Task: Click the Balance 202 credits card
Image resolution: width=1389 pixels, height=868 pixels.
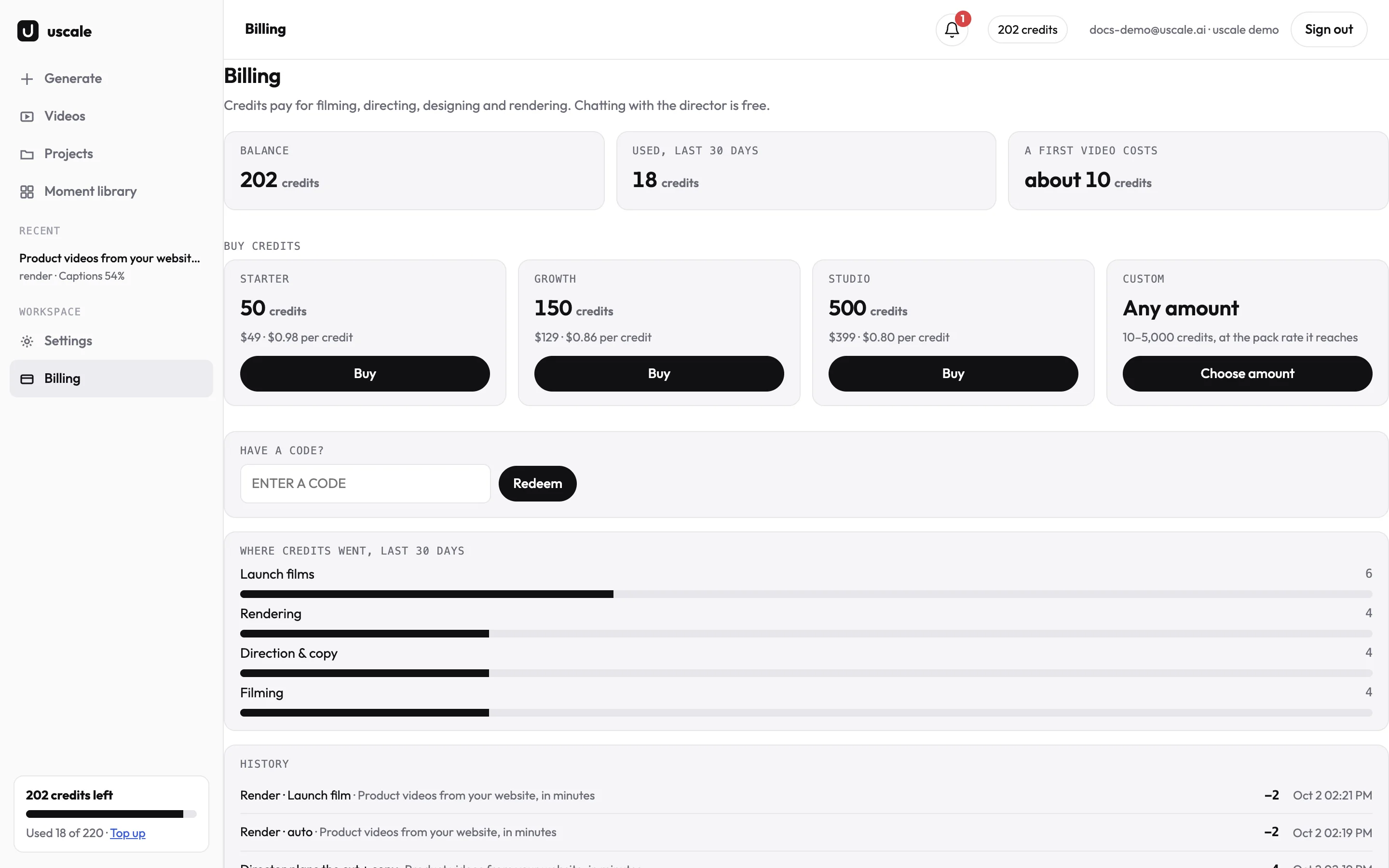Action: click(414, 171)
